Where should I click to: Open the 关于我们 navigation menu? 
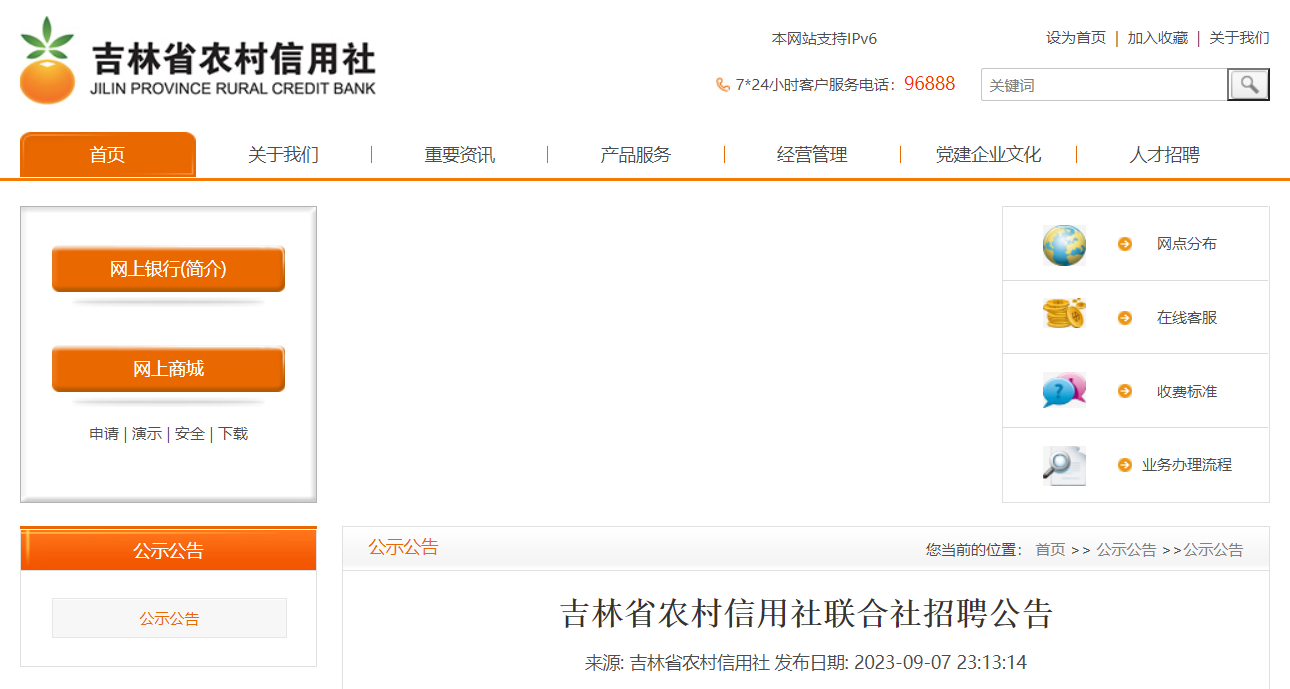(x=283, y=155)
